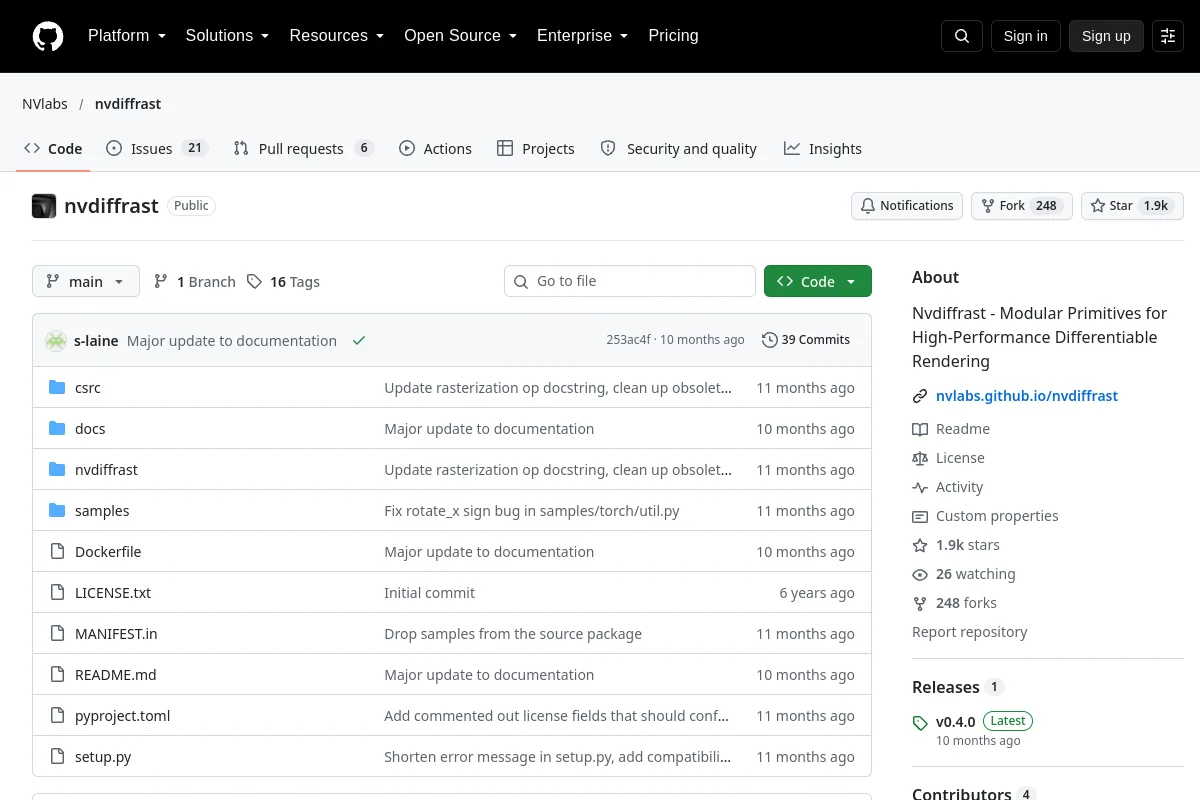Open the Actions tab
Image resolution: width=1200 pixels, height=800 pixels.
(435, 148)
